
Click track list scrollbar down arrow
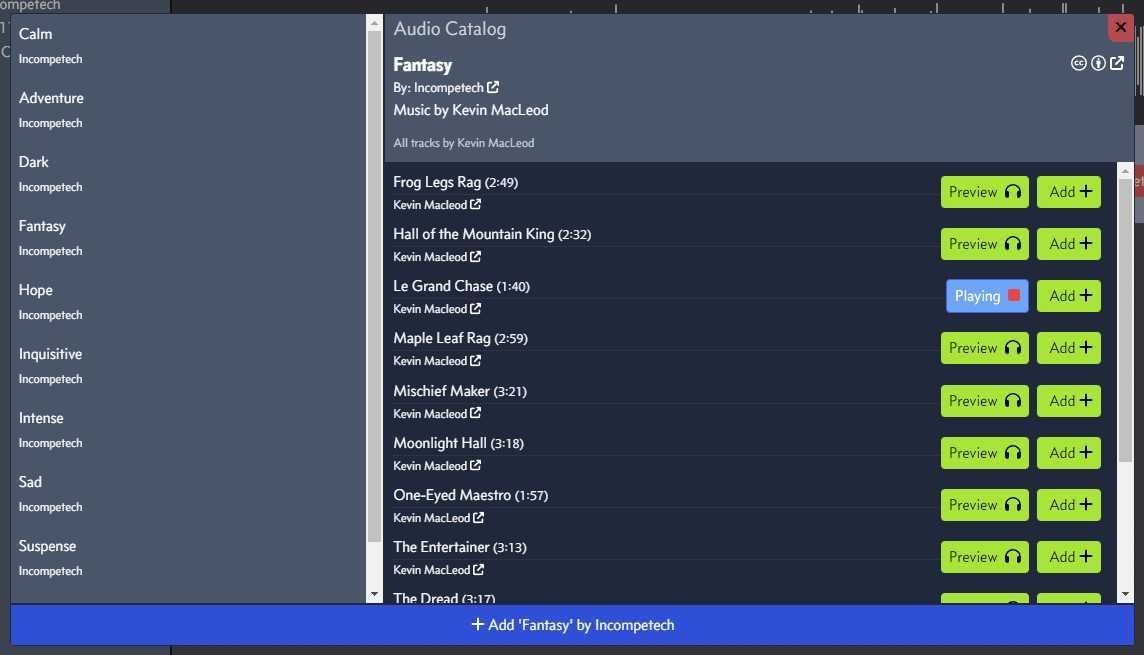click(x=1125, y=594)
